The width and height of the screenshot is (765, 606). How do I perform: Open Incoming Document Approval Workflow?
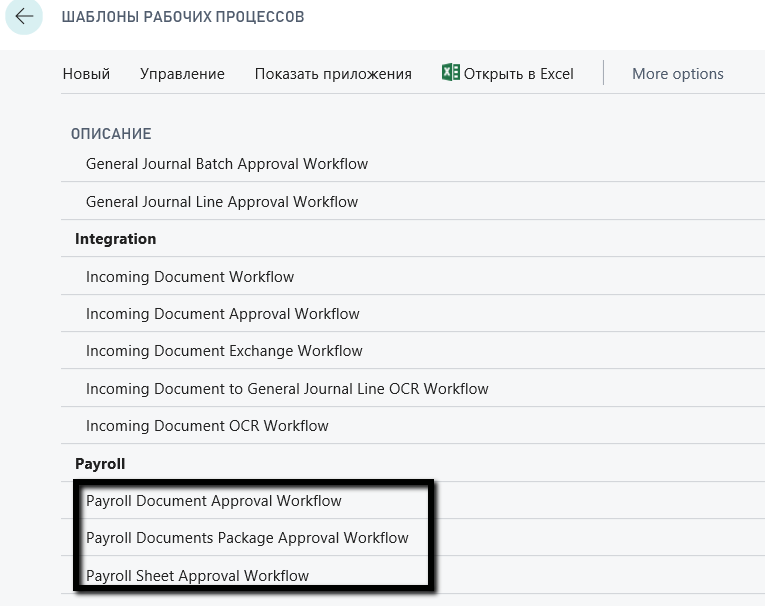(222, 314)
